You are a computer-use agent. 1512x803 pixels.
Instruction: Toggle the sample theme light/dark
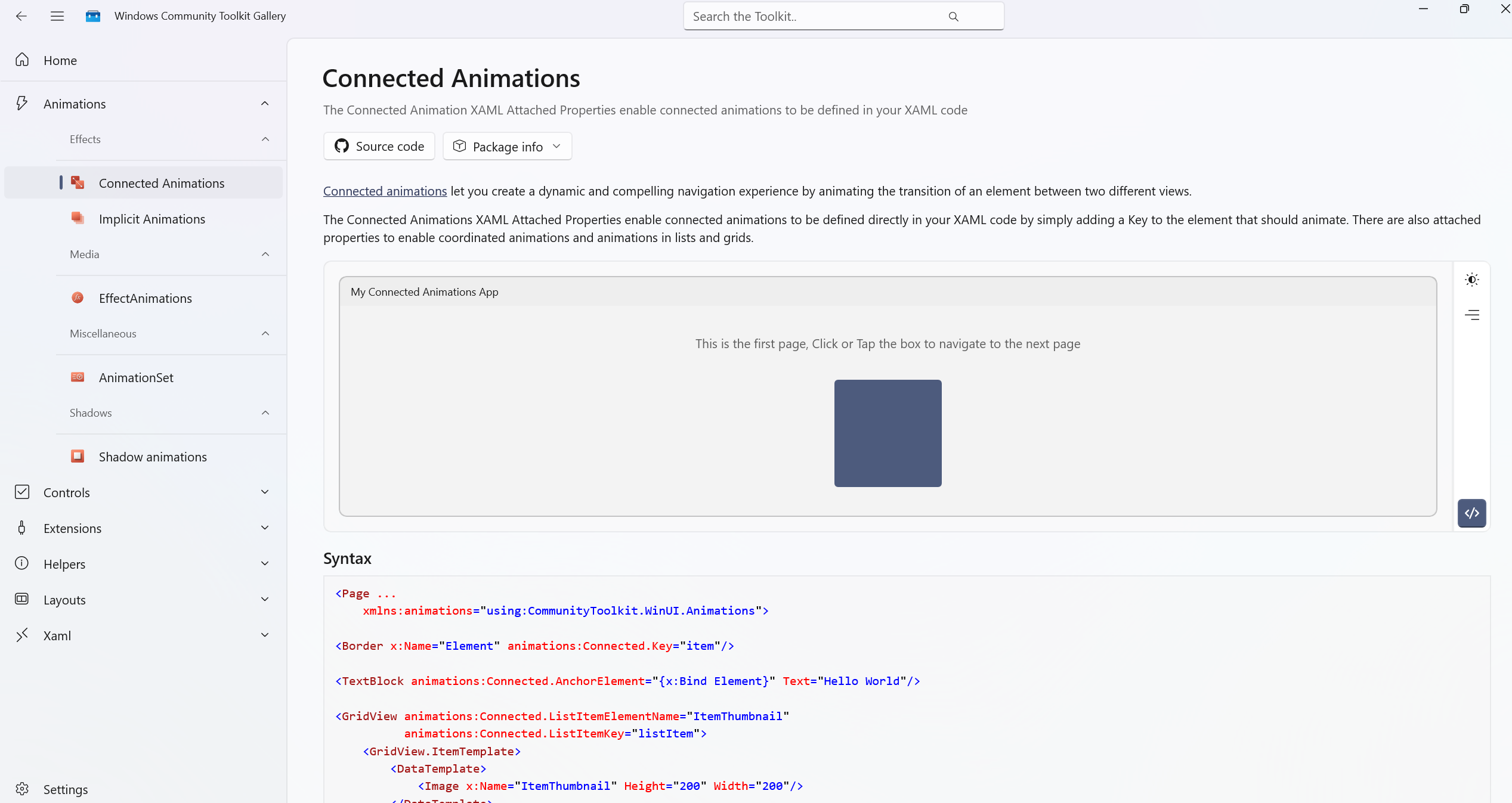pyautogui.click(x=1471, y=280)
